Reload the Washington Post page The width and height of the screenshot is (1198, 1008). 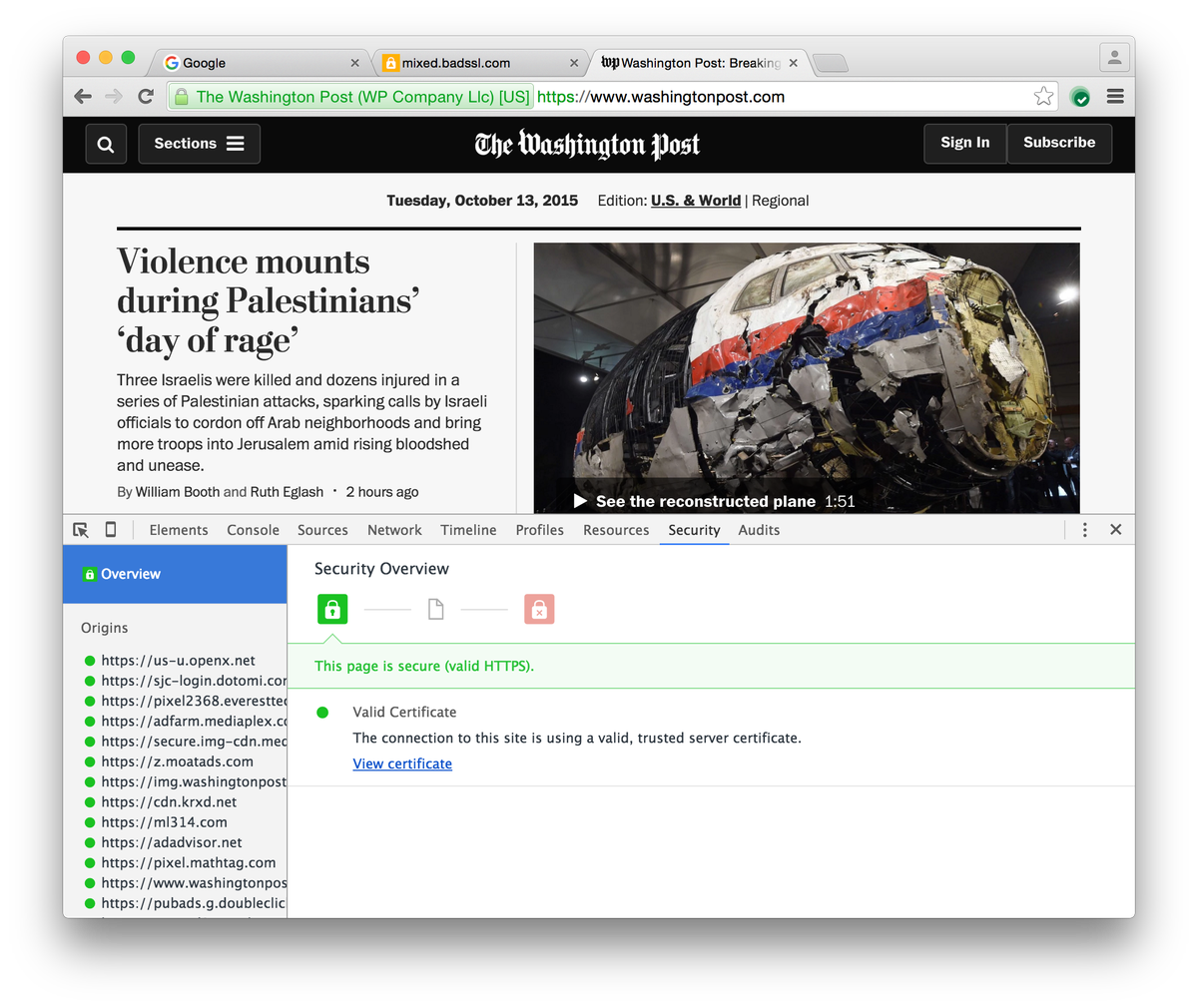[146, 97]
